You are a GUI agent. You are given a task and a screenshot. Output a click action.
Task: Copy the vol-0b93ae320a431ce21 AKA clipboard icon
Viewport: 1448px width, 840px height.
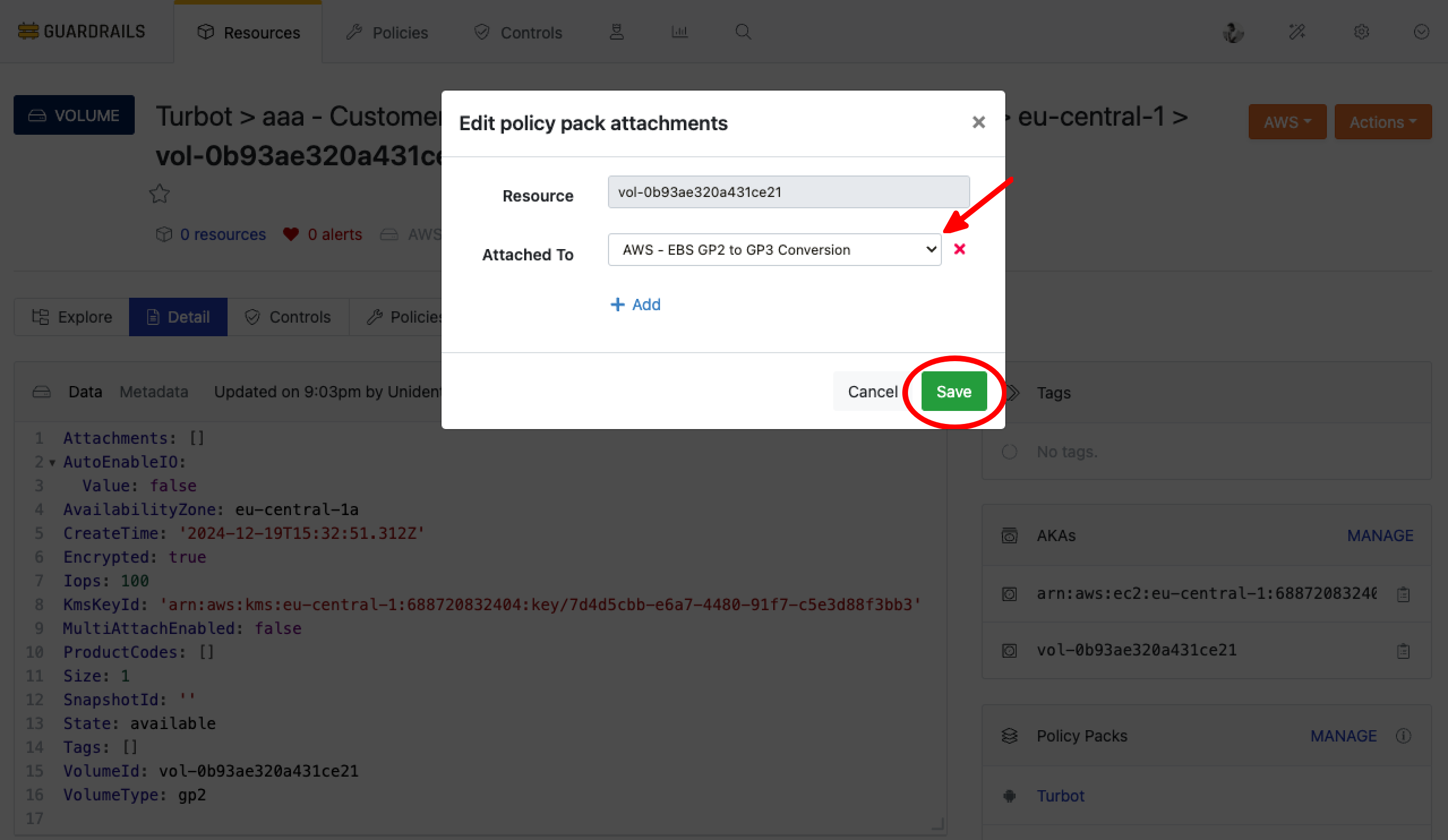[x=1403, y=650]
